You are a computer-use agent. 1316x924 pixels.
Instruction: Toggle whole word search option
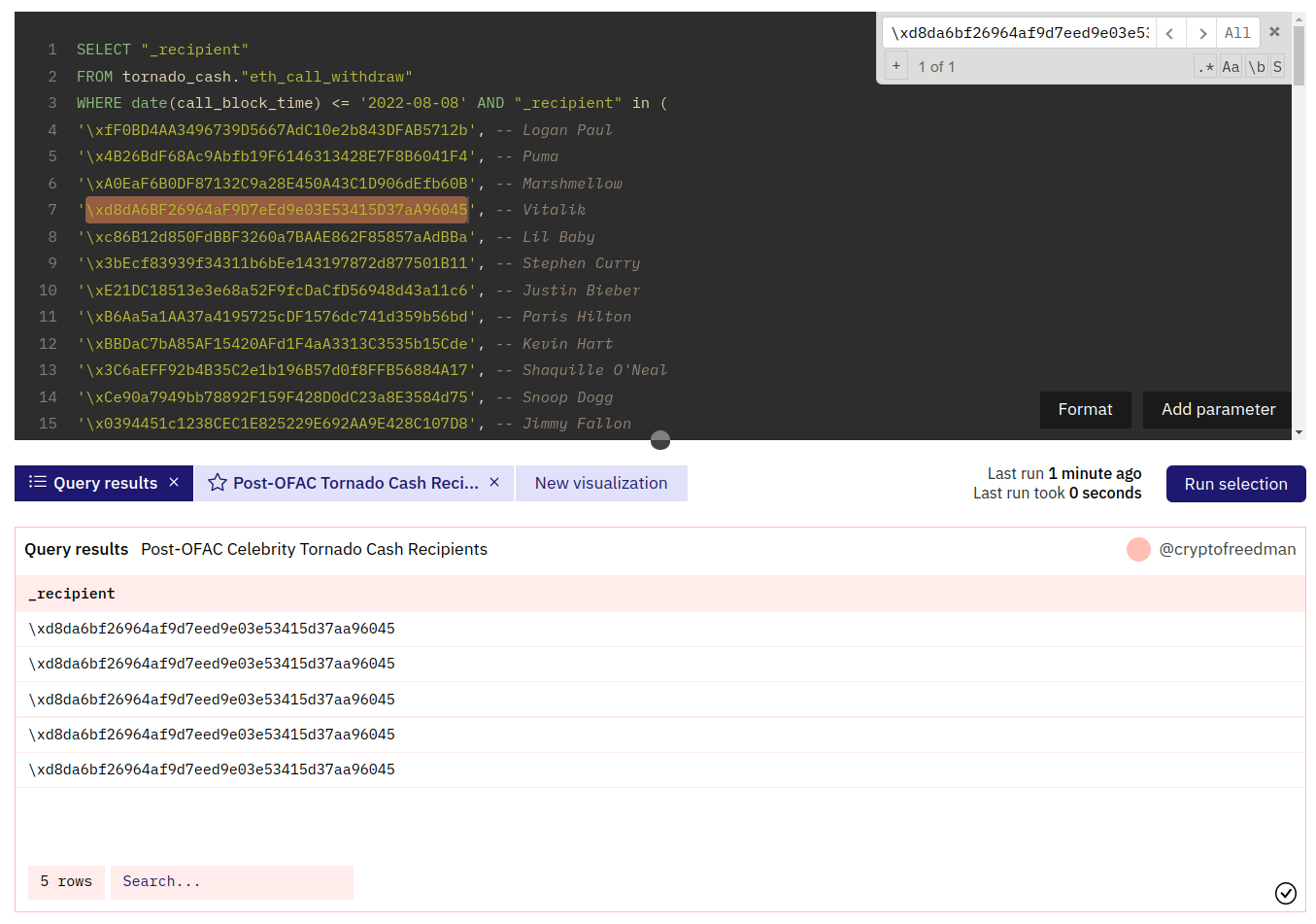1257,67
